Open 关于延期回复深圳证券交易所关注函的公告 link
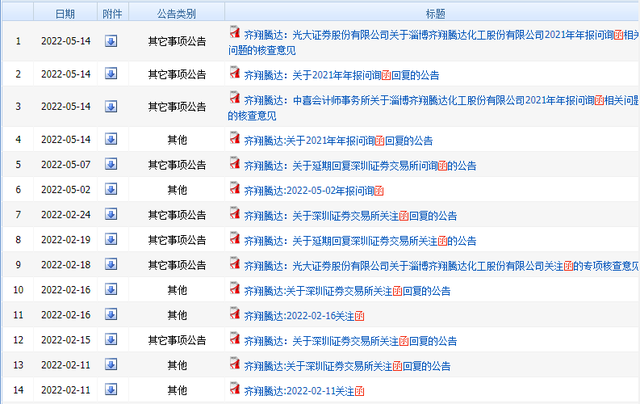 (x=360, y=241)
